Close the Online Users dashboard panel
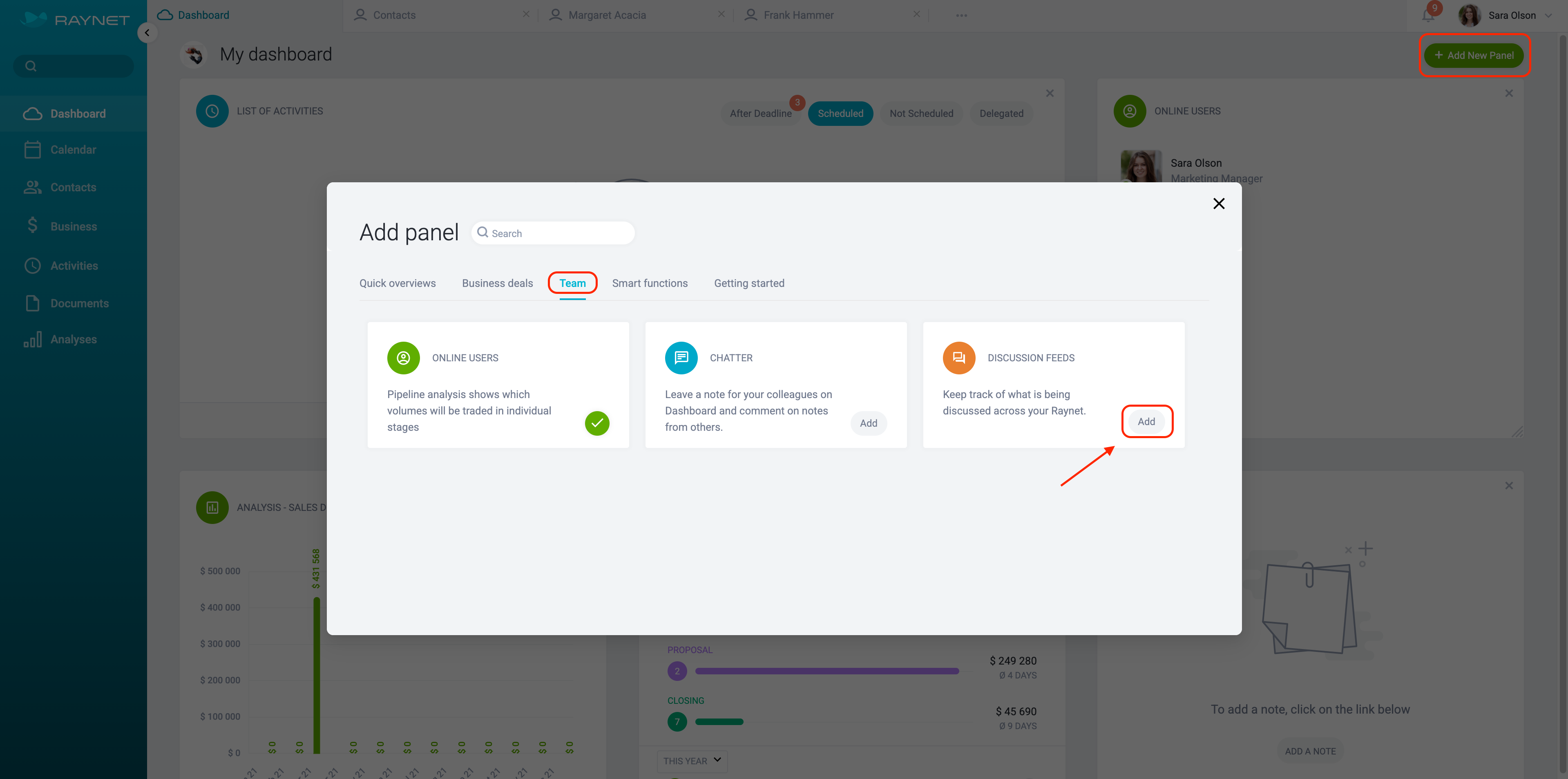 pos(1509,93)
